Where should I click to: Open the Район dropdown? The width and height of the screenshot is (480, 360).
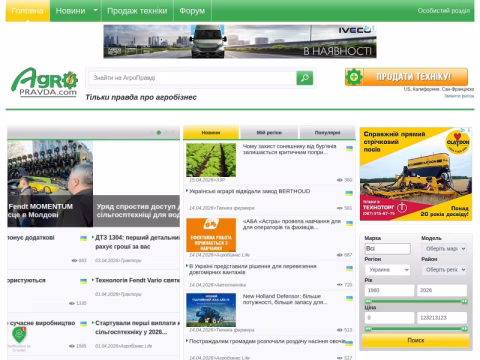tap(444, 270)
